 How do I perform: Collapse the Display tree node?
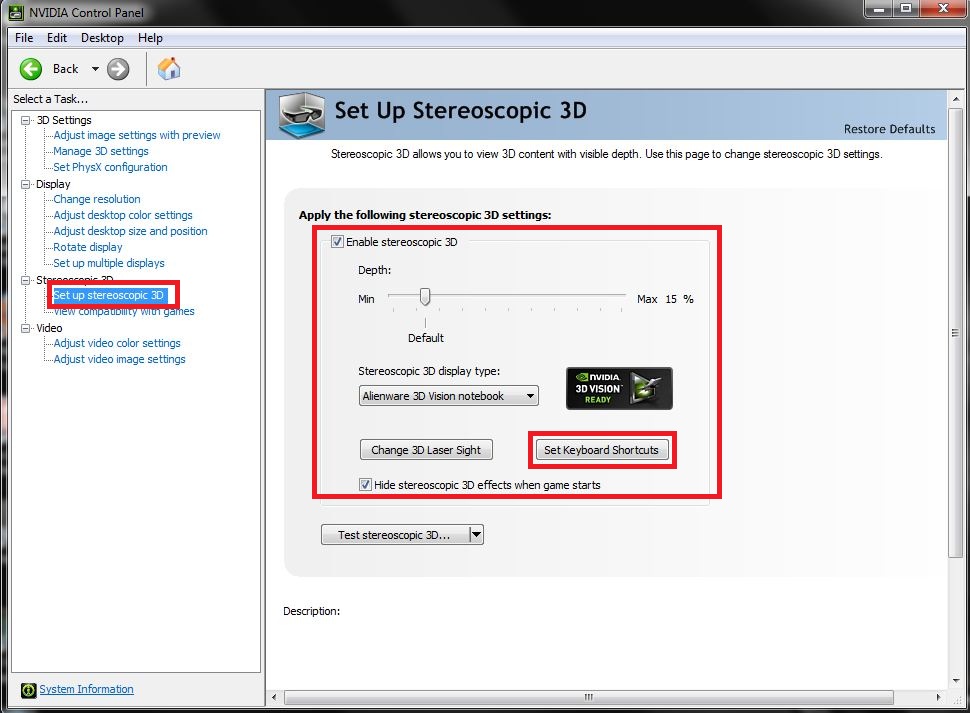tap(25, 184)
